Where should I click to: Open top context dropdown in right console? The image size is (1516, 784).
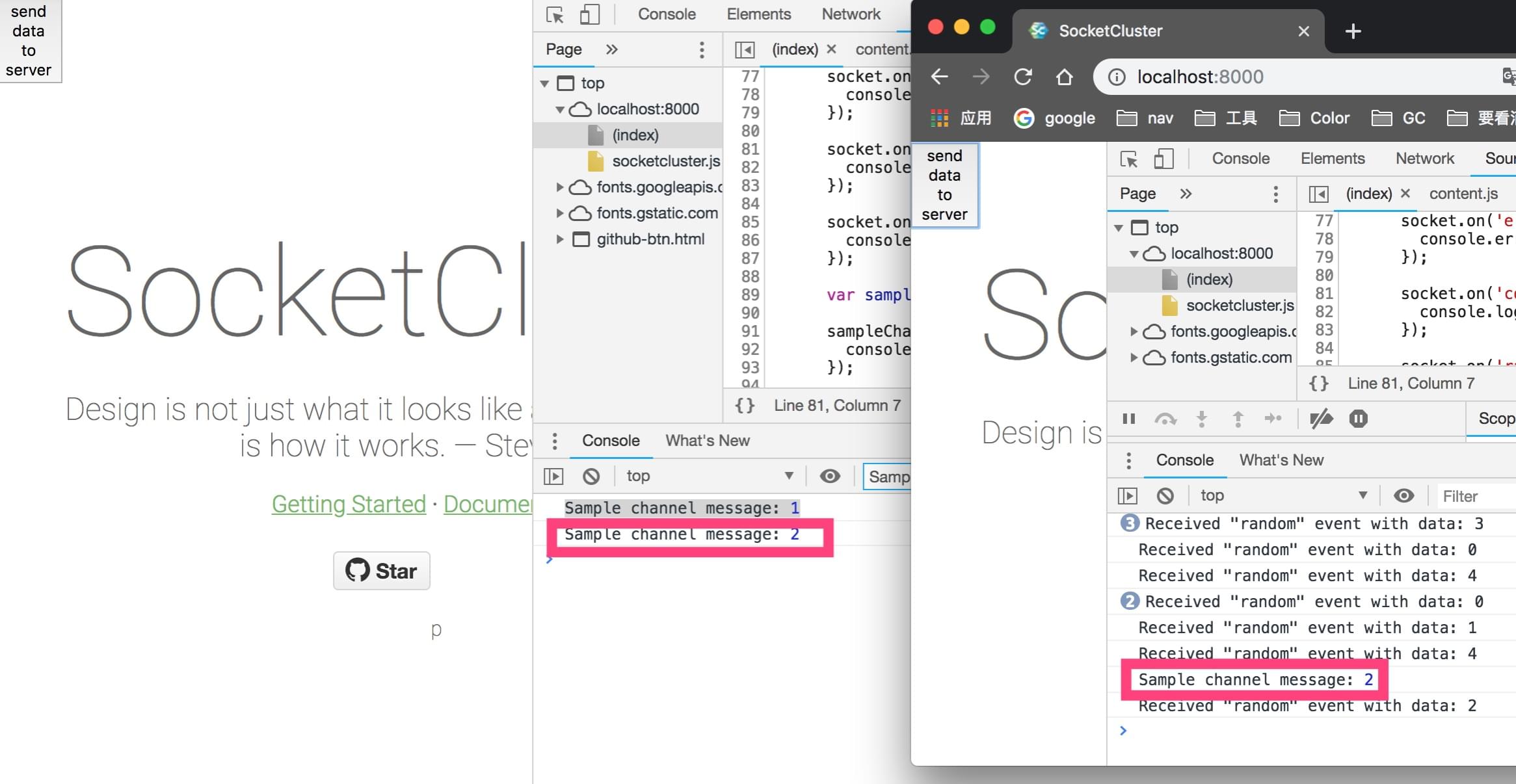coord(1284,495)
